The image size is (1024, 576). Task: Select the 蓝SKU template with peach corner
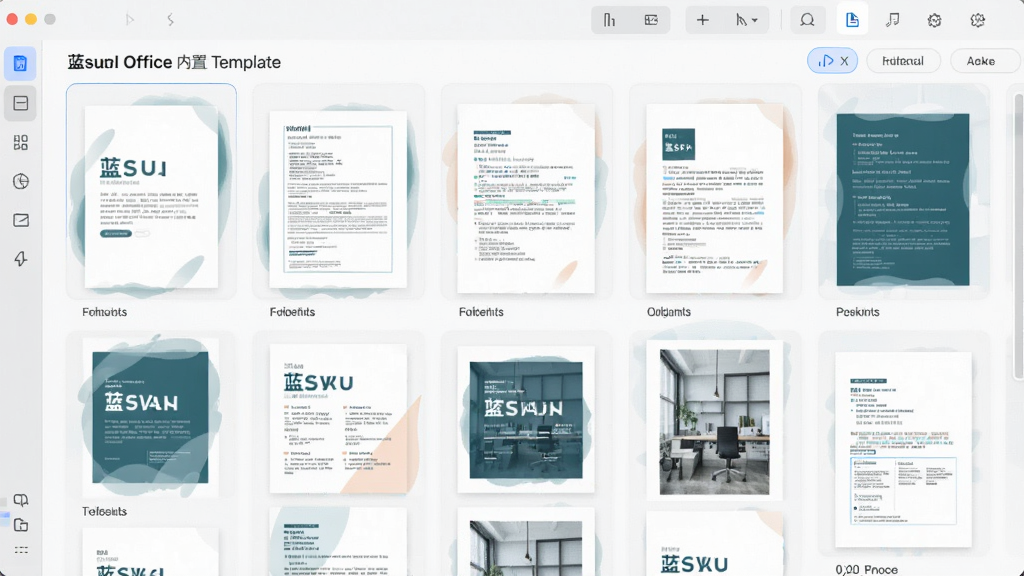coord(338,419)
